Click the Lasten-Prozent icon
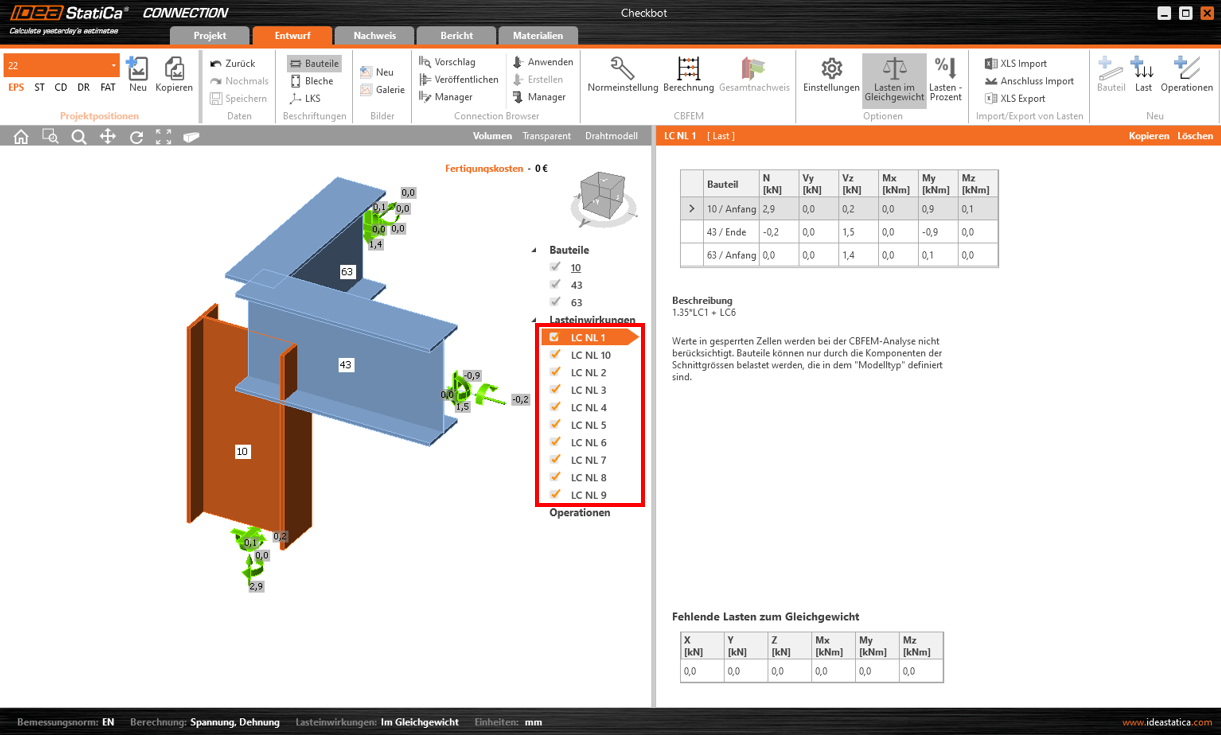Image resolution: width=1221 pixels, height=735 pixels. pos(945,69)
